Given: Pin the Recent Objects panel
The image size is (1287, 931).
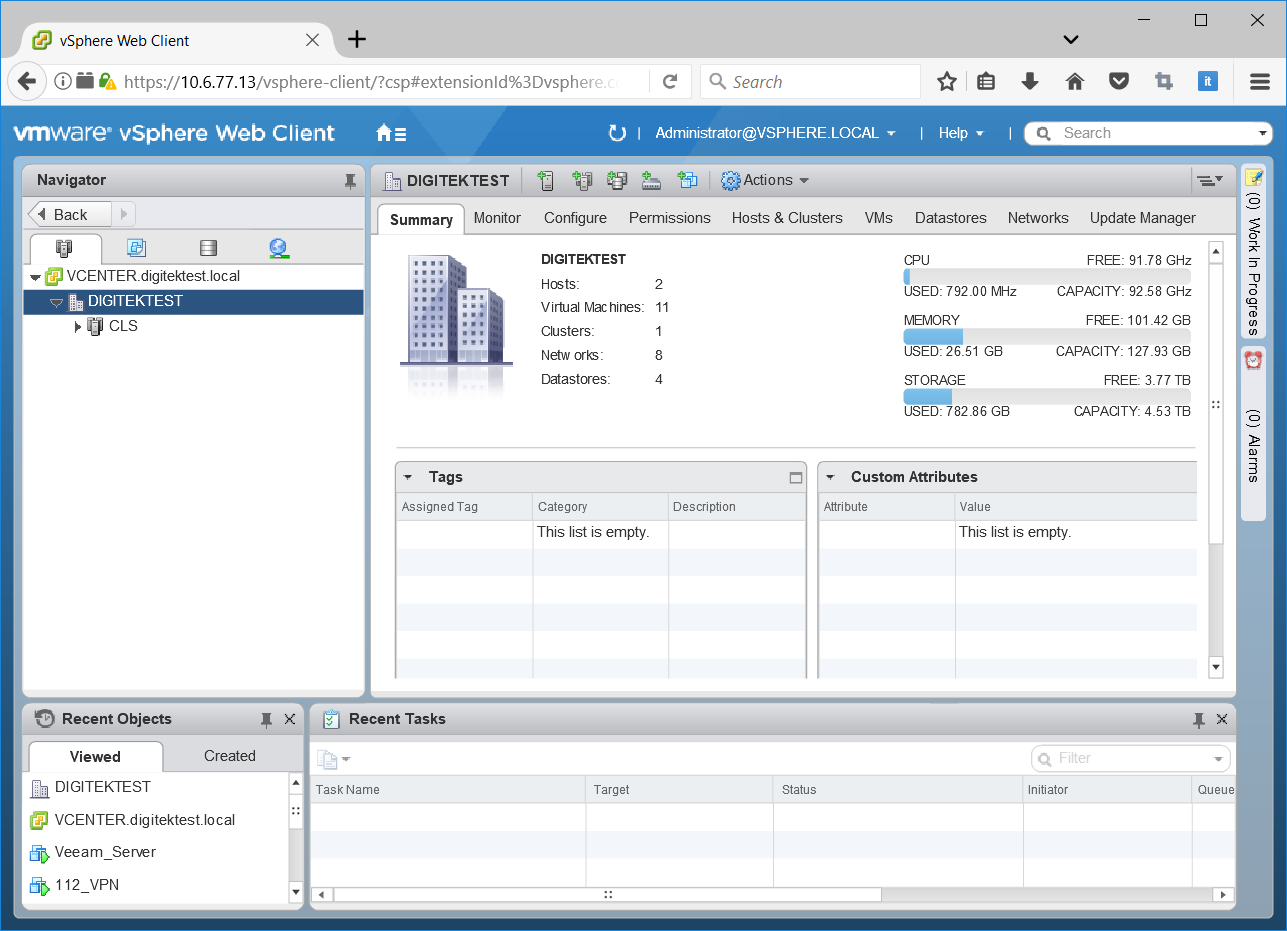Looking at the screenshot, I should 266,719.
